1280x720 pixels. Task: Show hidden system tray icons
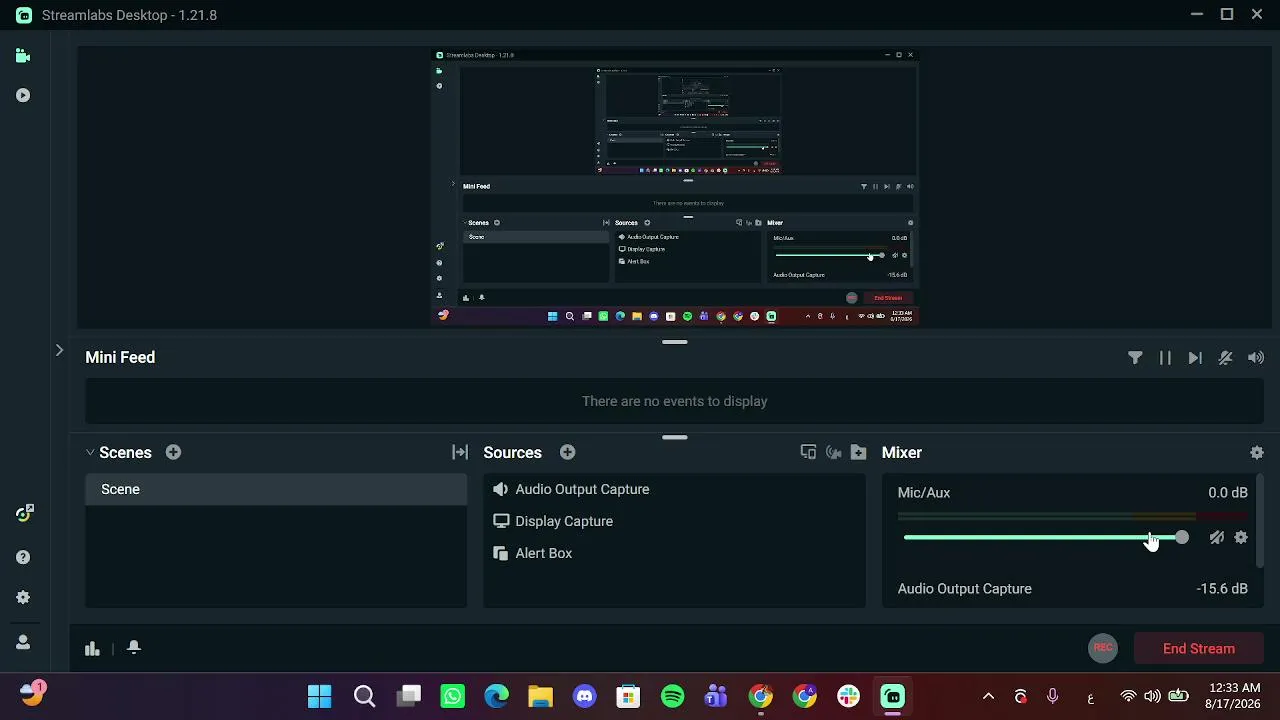[988, 696]
